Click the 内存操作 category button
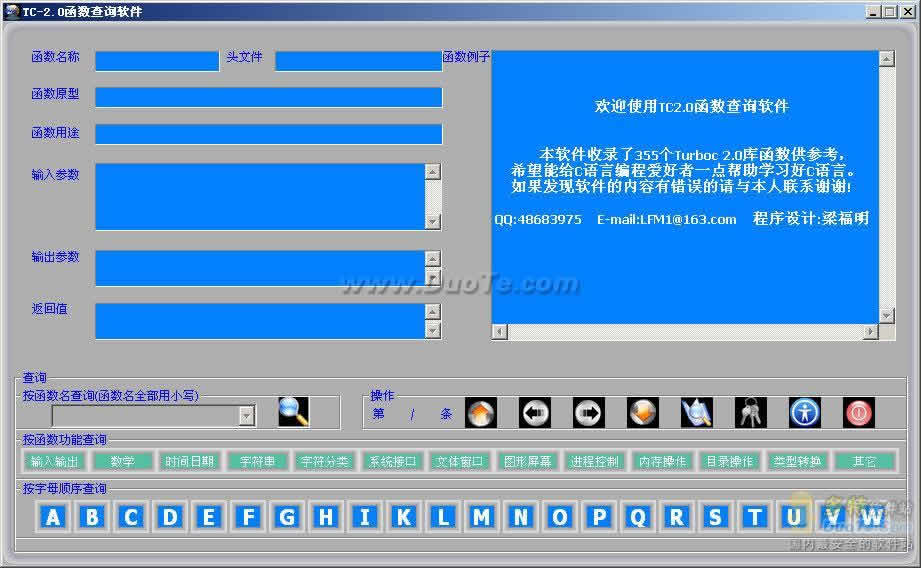The width and height of the screenshot is (921, 568). (663, 462)
